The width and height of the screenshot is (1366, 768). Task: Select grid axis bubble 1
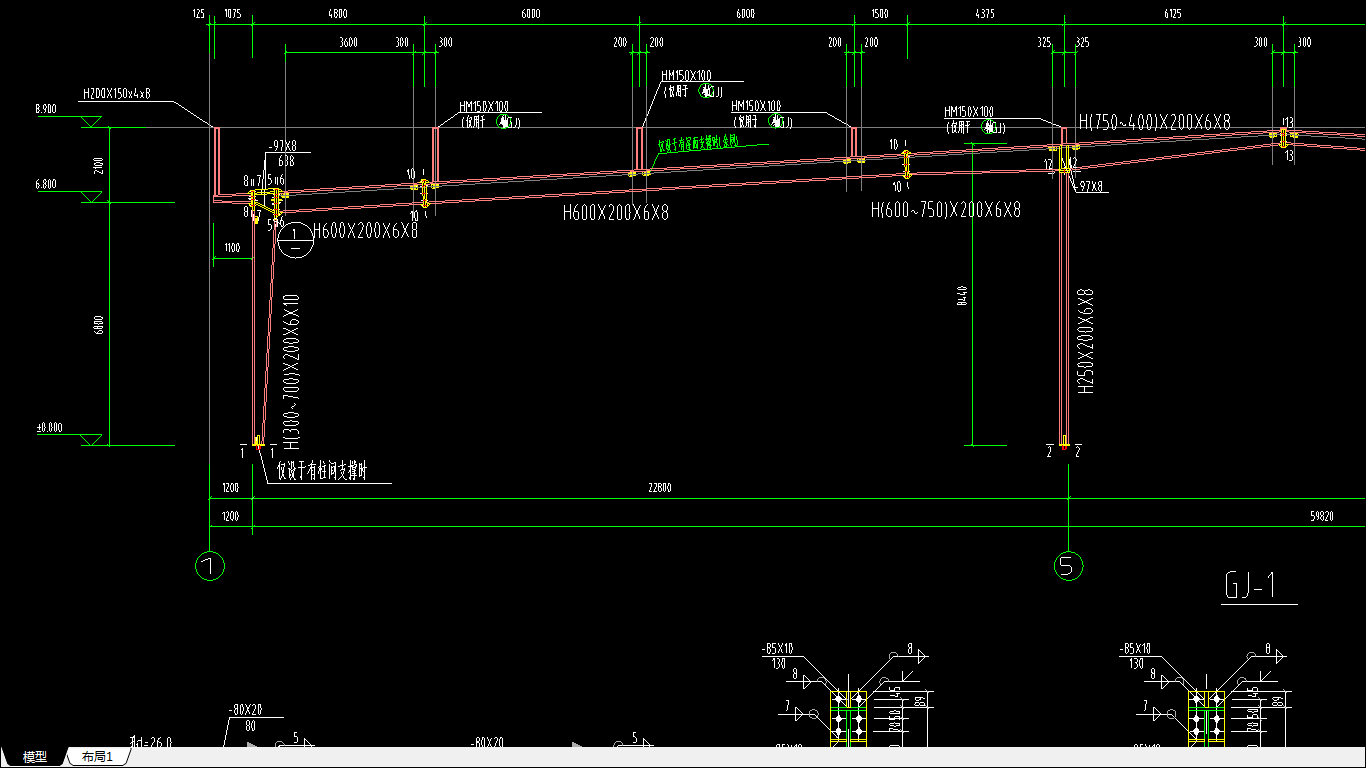[x=210, y=567]
